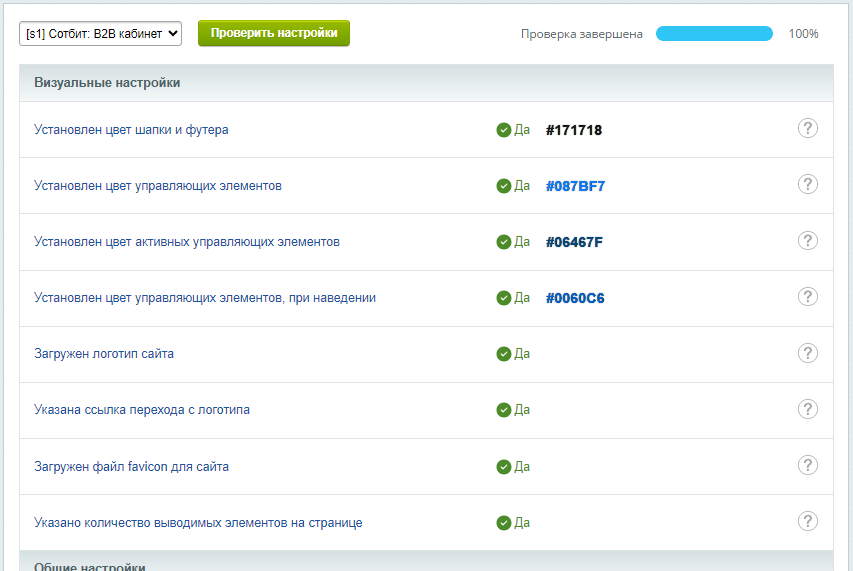Viewport: 853px width, 571px height.
Task: Click Да status in header and footer color row
Action: [522, 130]
